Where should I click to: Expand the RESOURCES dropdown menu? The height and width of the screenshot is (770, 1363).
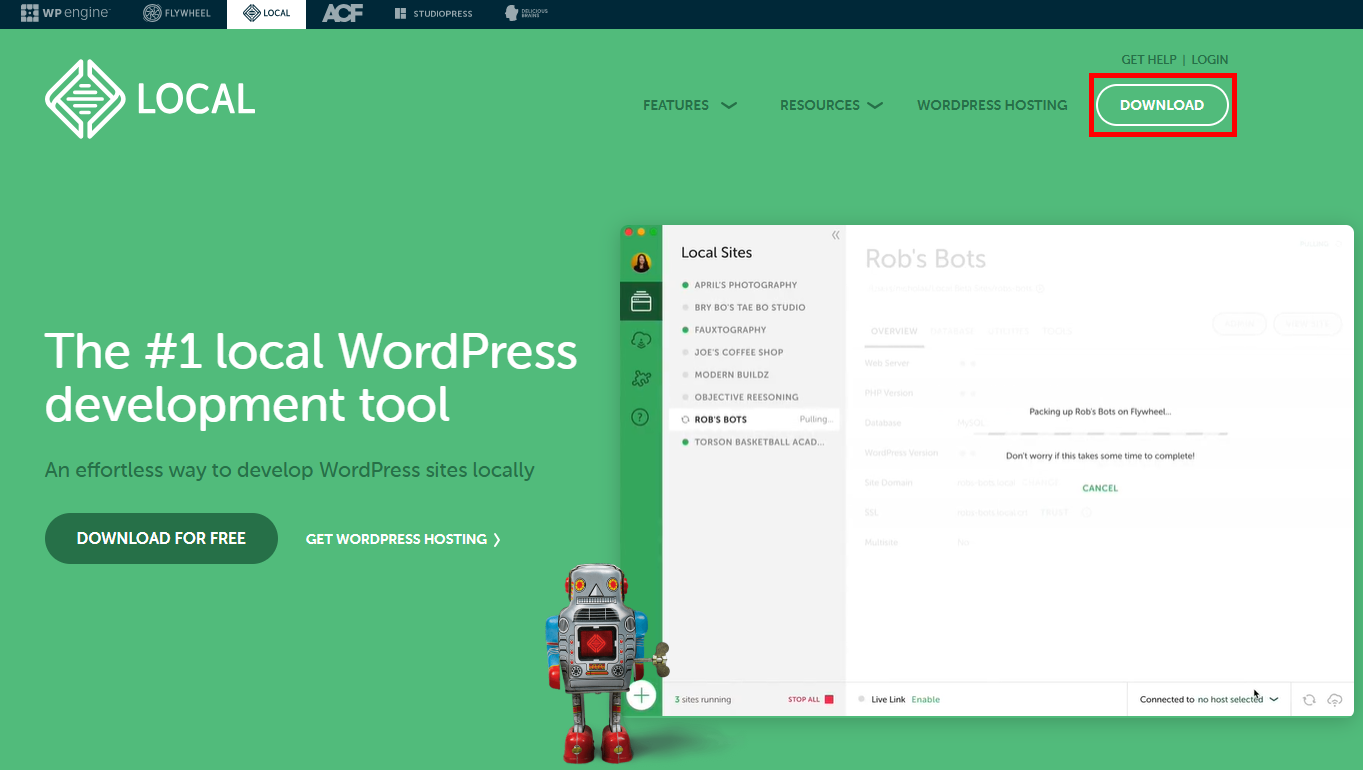[x=831, y=105]
